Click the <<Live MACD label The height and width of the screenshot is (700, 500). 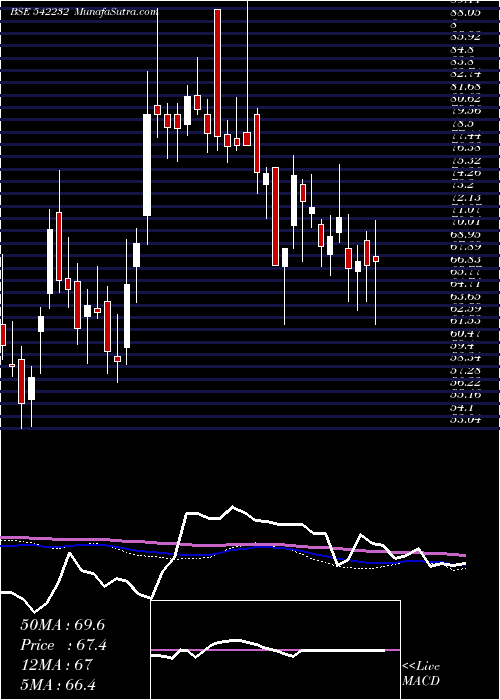421,674
